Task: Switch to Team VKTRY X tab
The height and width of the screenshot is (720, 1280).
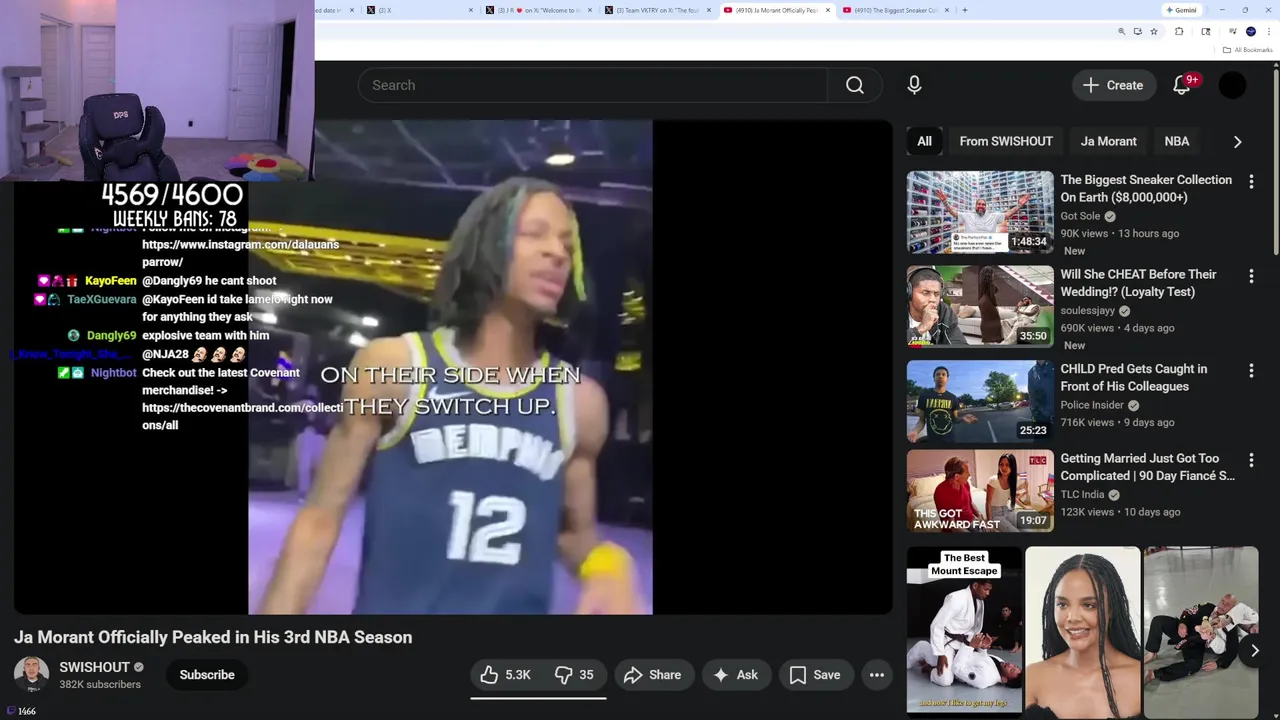Action: pyautogui.click(x=656, y=10)
